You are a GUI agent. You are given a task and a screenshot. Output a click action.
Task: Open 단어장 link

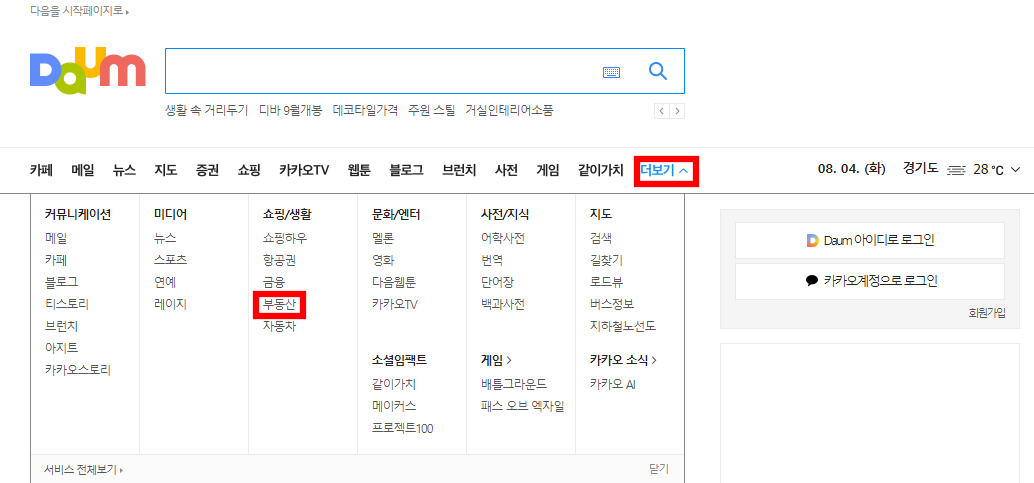tap(498, 282)
